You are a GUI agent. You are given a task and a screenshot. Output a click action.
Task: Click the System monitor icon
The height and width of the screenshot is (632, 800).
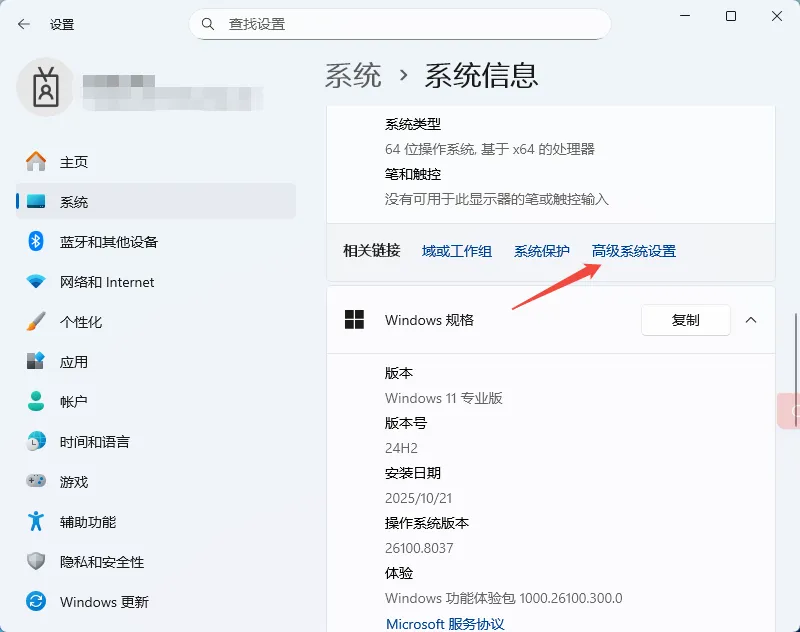click(36, 201)
